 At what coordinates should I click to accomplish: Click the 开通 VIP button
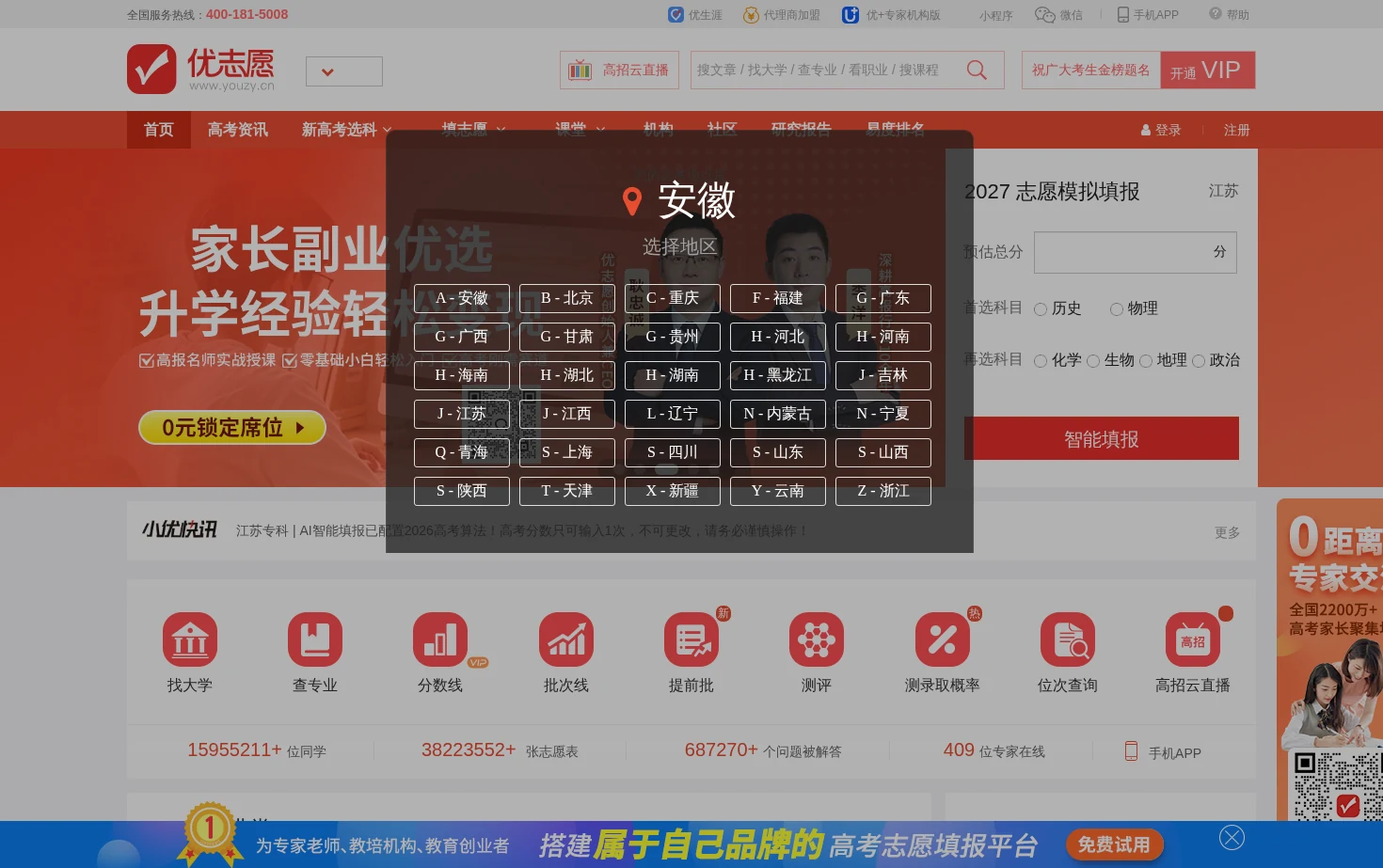coord(1208,71)
